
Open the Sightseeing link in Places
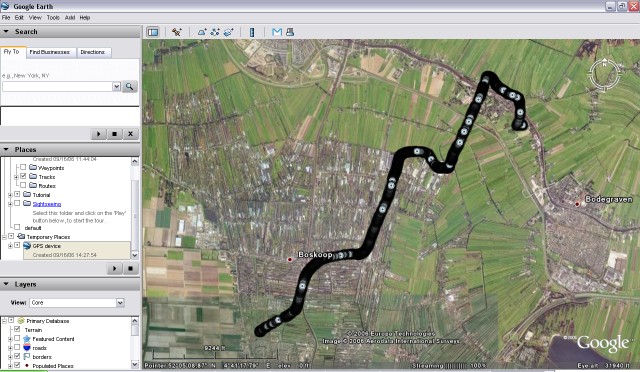pyautogui.click(x=47, y=204)
